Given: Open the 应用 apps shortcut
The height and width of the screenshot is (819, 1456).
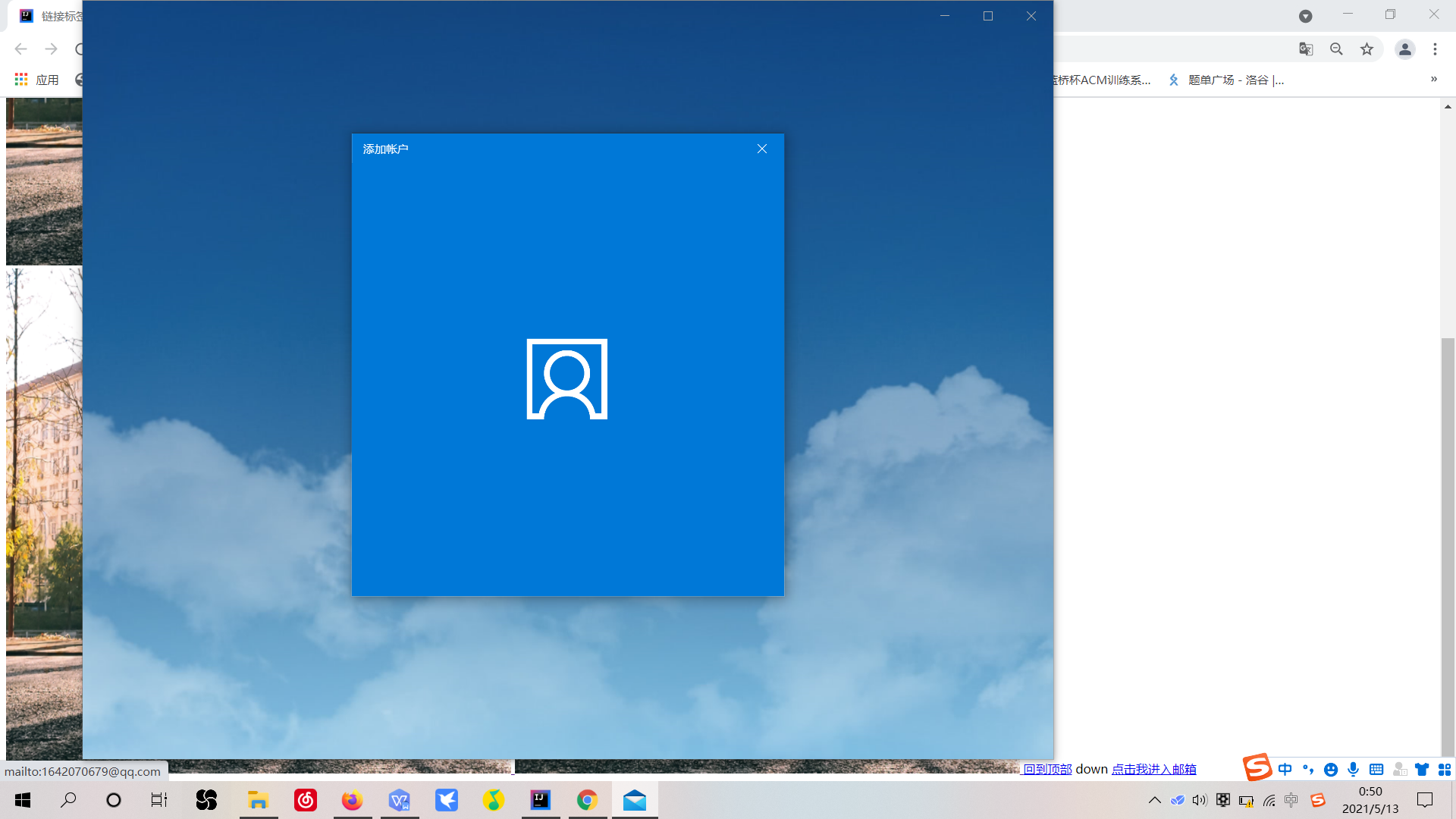Looking at the screenshot, I should pos(37,80).
